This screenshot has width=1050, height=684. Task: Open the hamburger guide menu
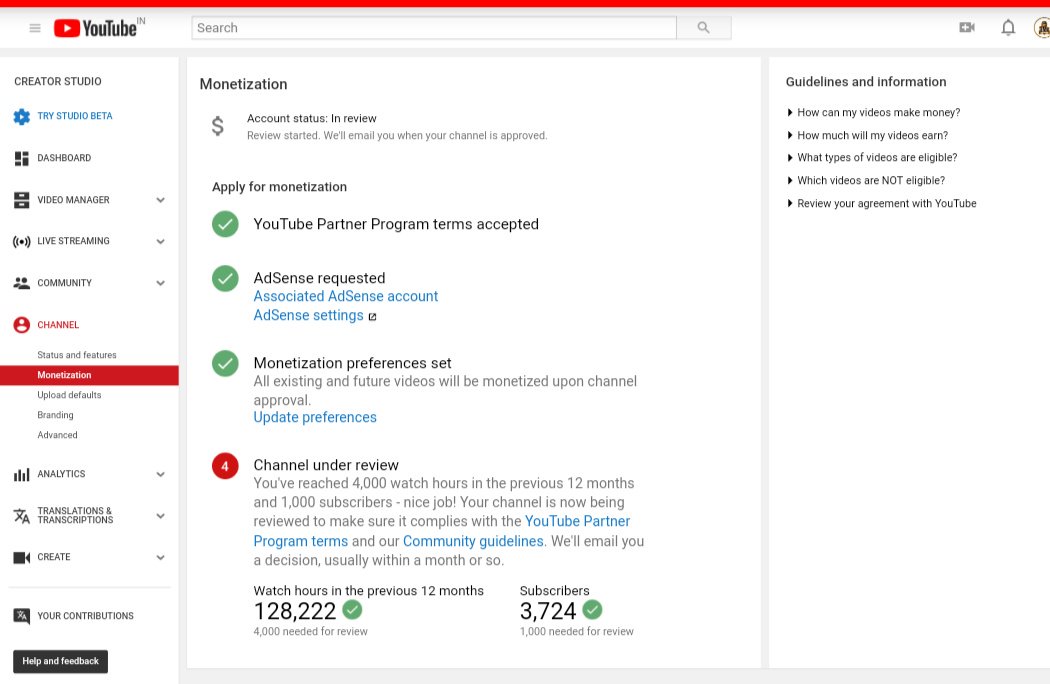(x=35, y=27)
